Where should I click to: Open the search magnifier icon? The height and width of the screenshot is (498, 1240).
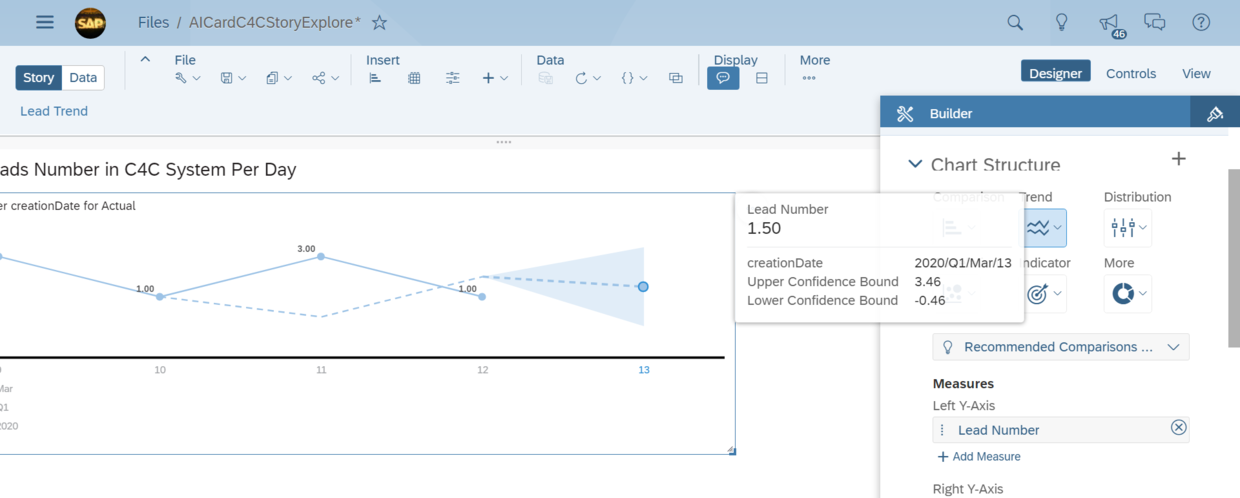pos(1015,22)
